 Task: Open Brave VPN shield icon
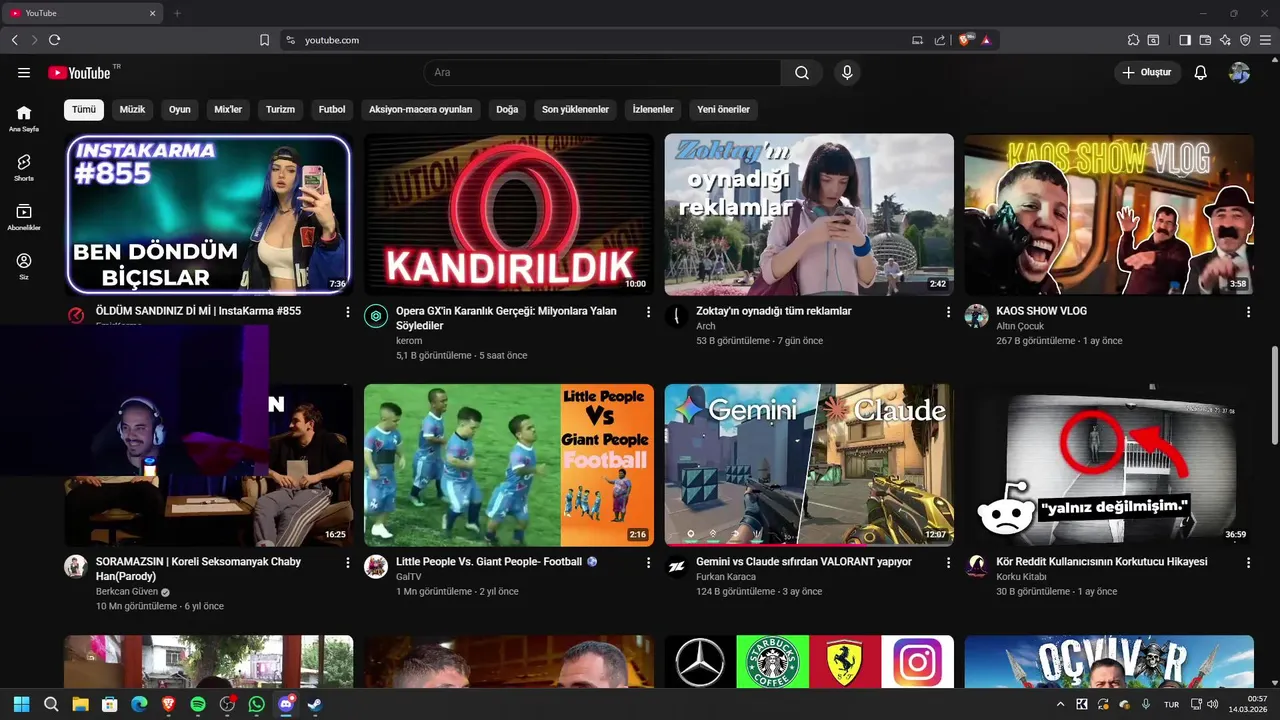(x=1245, y=40)
